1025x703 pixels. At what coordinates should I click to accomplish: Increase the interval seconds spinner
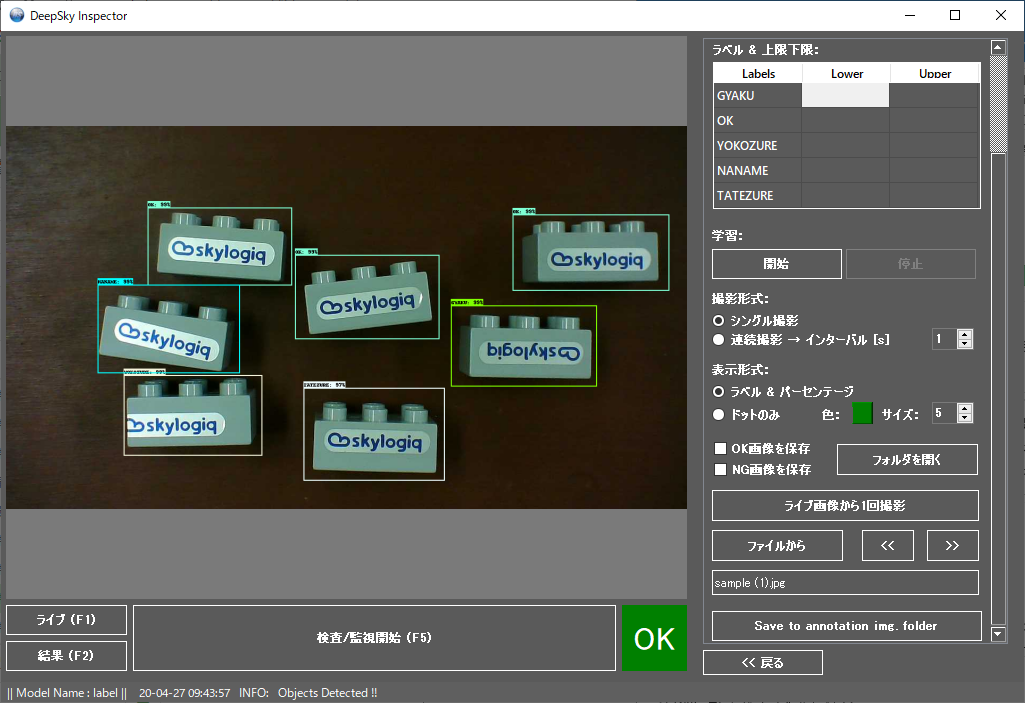965,334
